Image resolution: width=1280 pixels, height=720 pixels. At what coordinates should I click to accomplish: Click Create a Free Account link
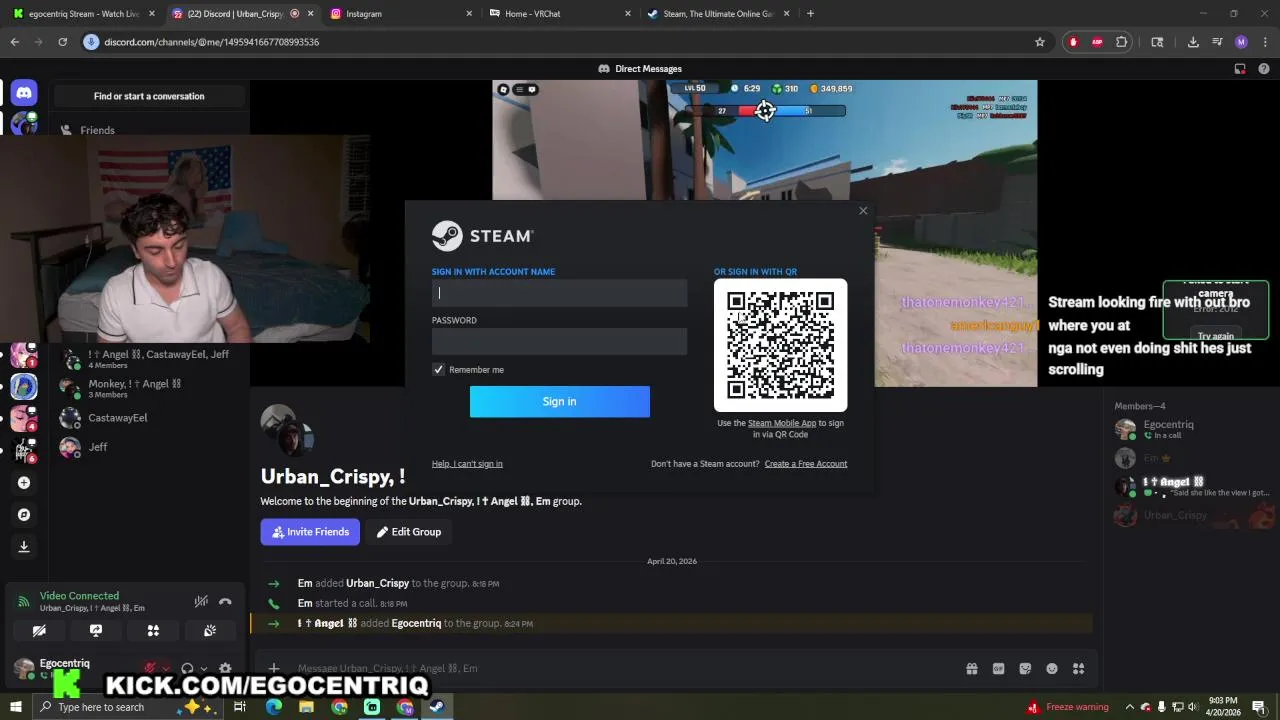(806, 464)
